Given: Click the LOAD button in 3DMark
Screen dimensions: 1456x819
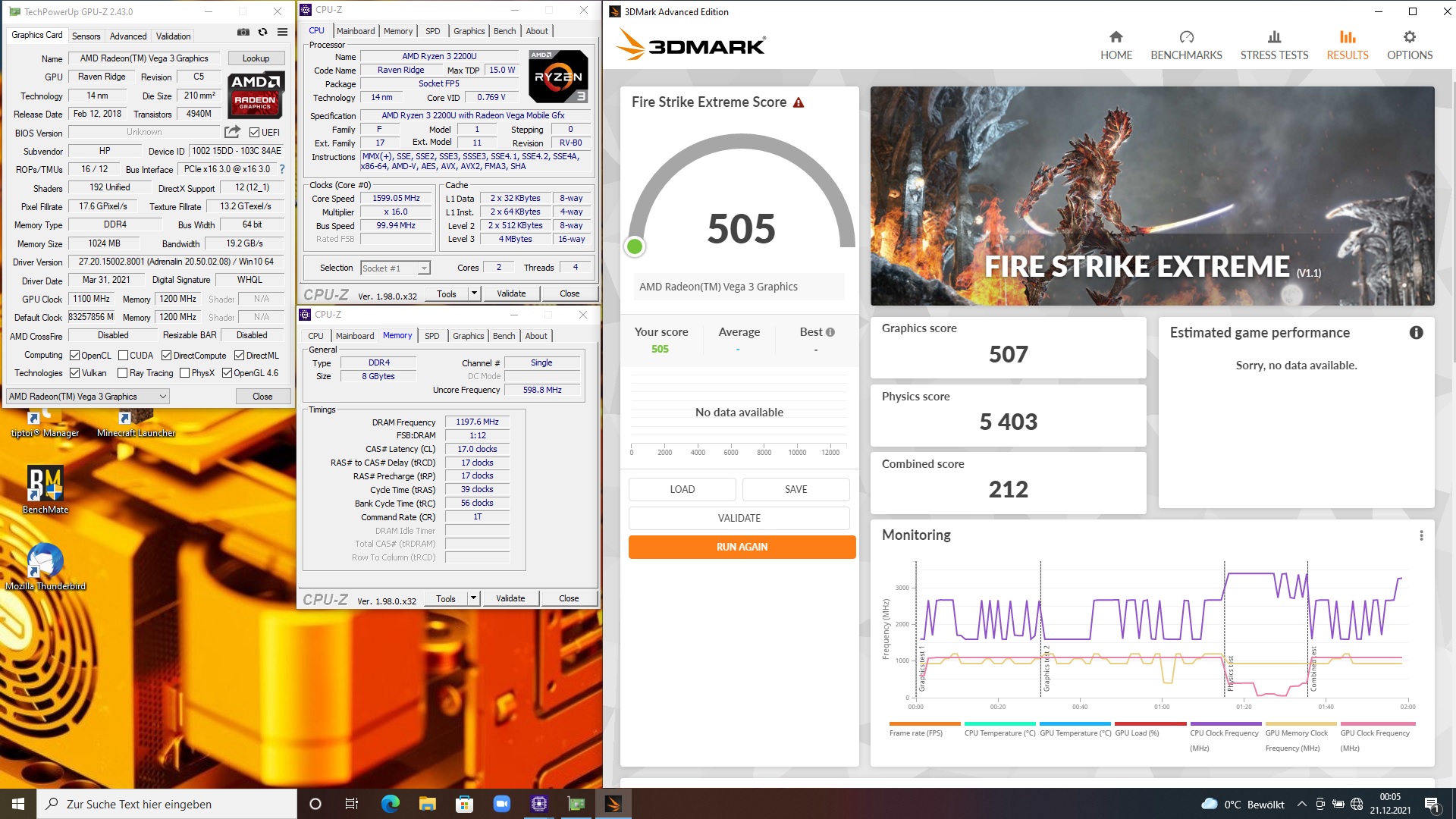Looking at the screenshot, I should (x=682, y=489).
